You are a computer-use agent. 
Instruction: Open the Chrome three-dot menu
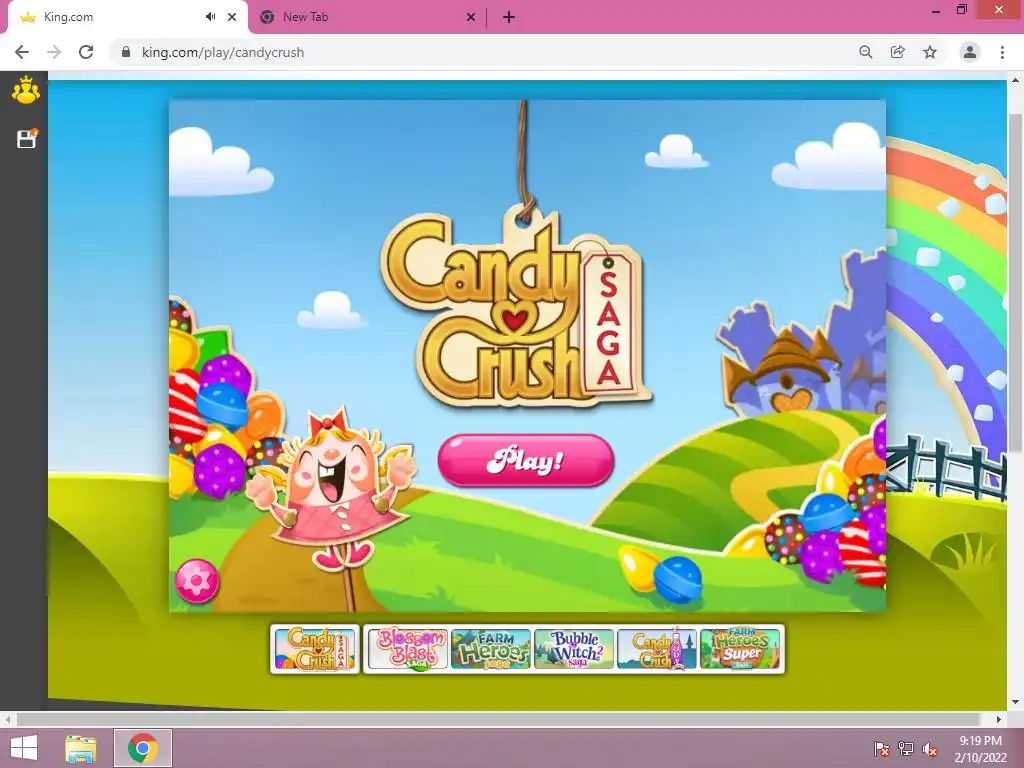point(1002,52)
